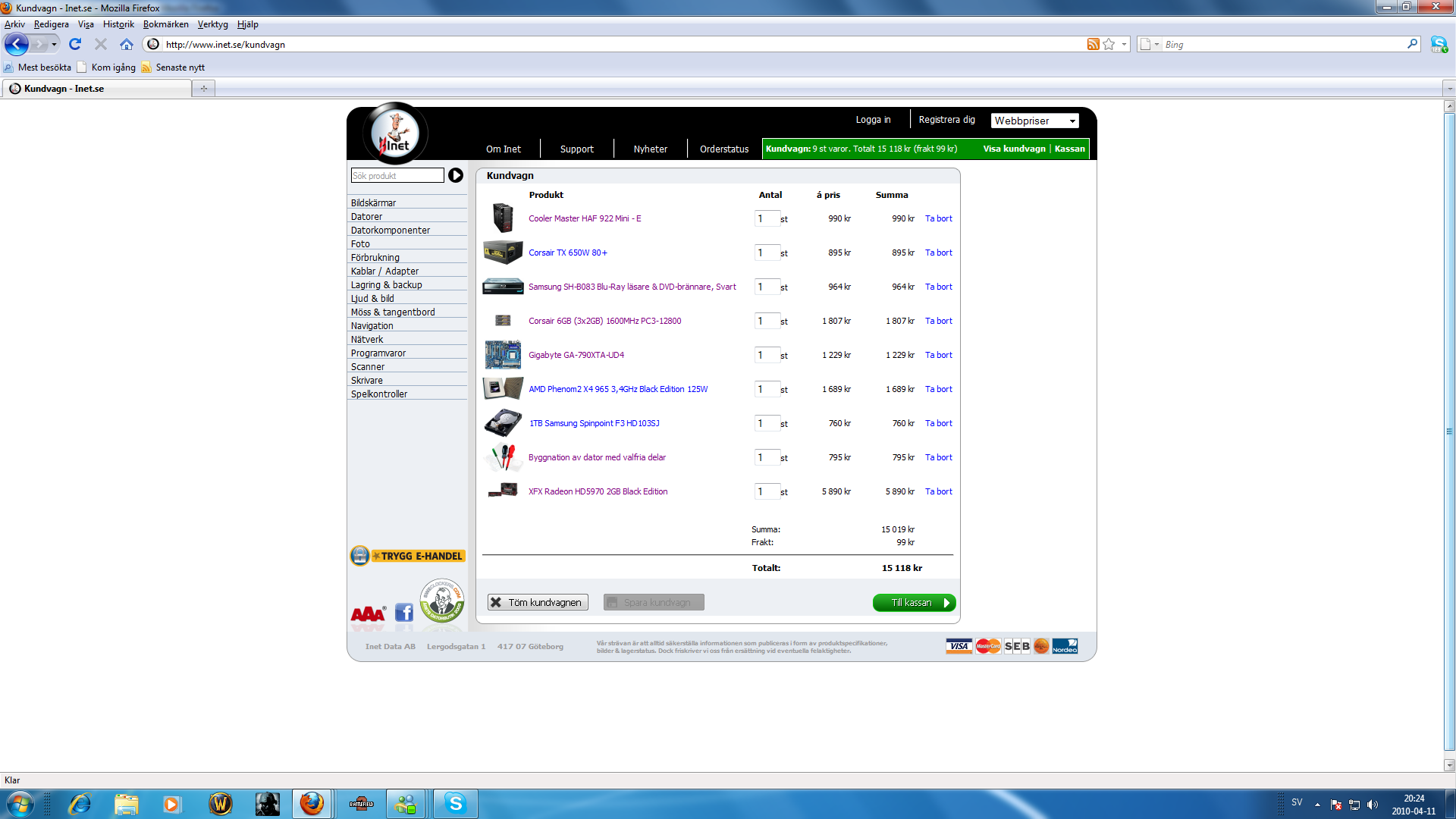Image resolution: width=1456 pixels, height=819 pixels.
Task: Click the Bing search input field
Action: click(1283, 44)
